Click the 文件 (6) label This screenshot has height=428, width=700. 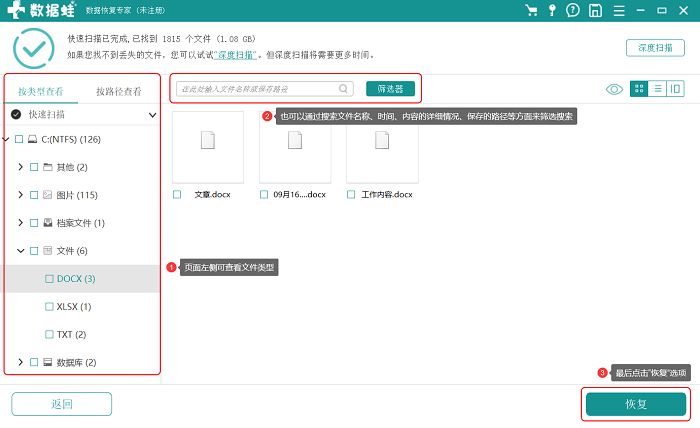pos(72,251)
